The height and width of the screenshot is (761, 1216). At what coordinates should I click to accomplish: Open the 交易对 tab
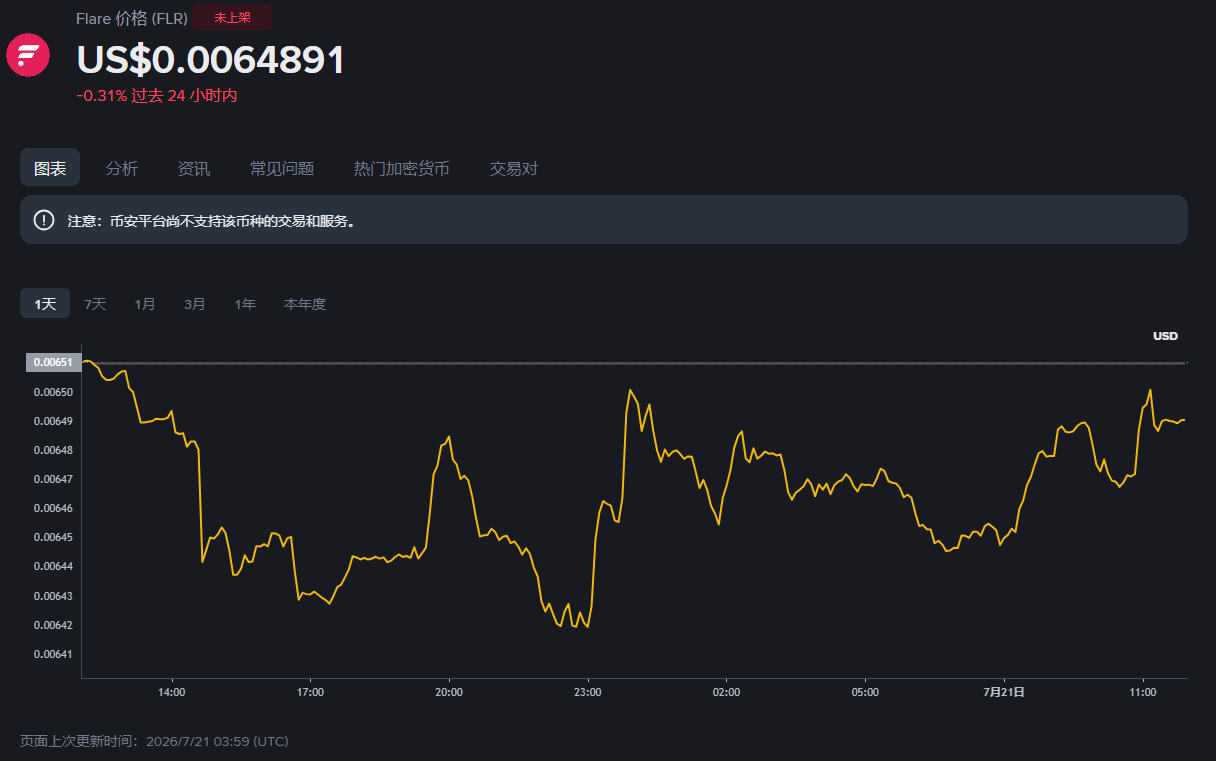pyautogui.click(x=514, y=168)
